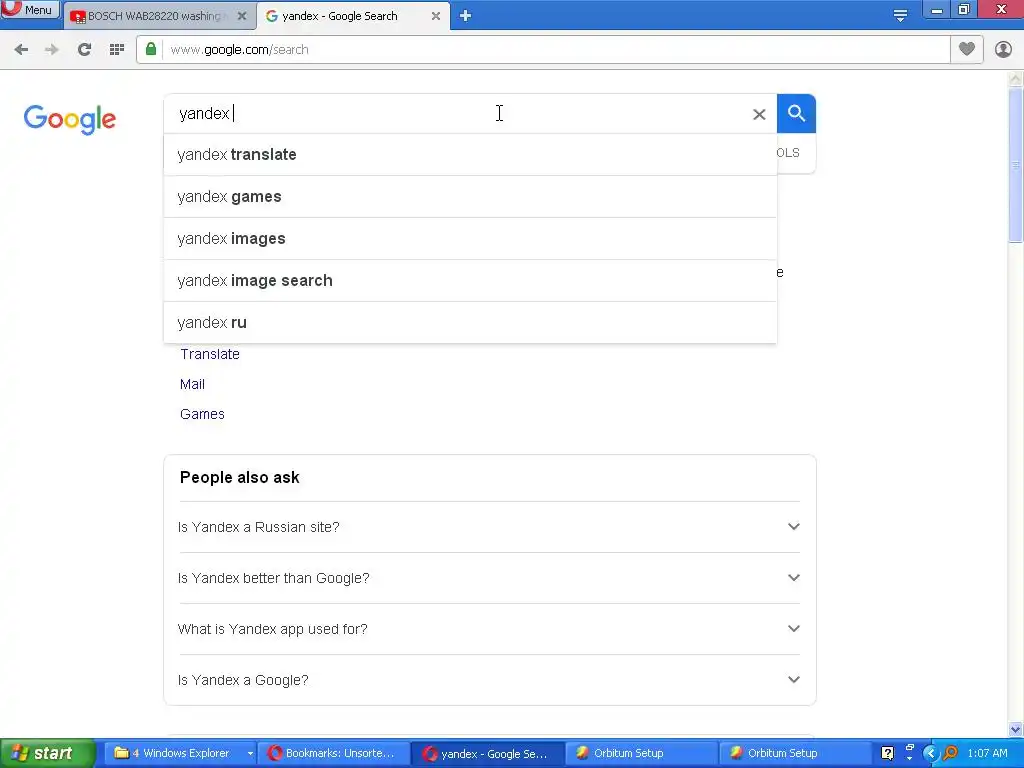1024x768 pixels.
Task: Click the page vertical scrollbar thumb
Action: click(x=1016, y=165)
